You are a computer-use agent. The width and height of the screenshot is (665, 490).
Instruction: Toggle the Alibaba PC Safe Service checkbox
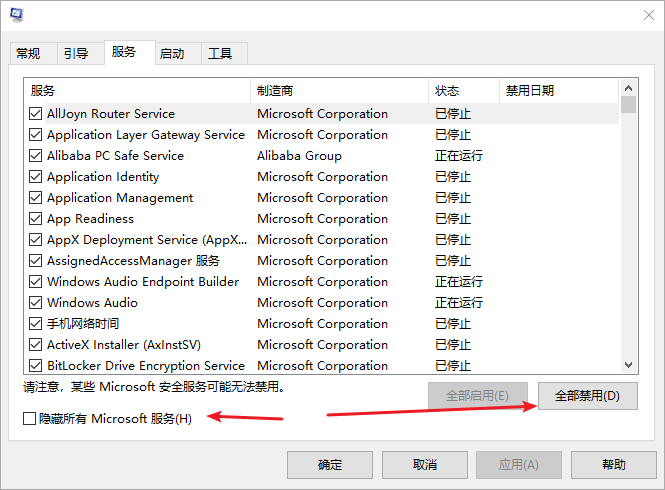36,156
